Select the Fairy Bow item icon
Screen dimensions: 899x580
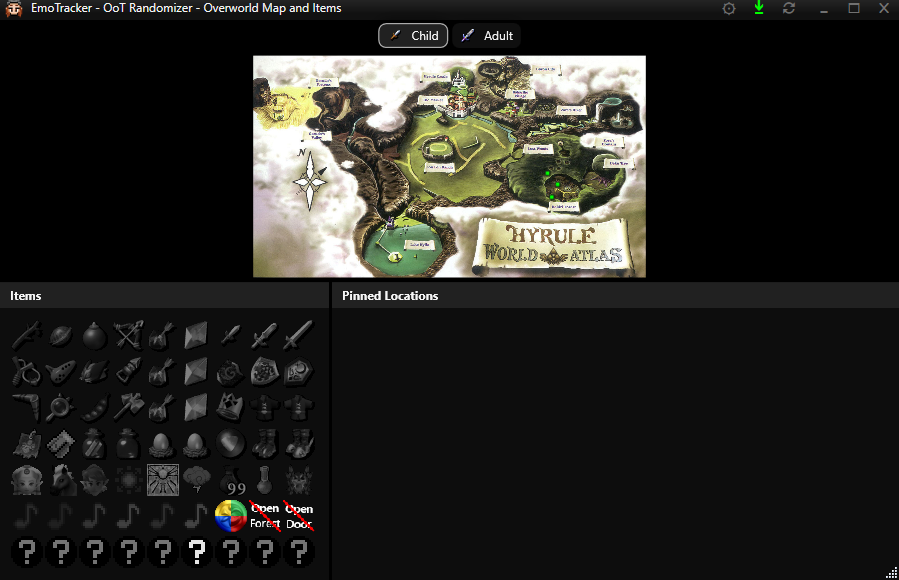click(x=128, y=335)
